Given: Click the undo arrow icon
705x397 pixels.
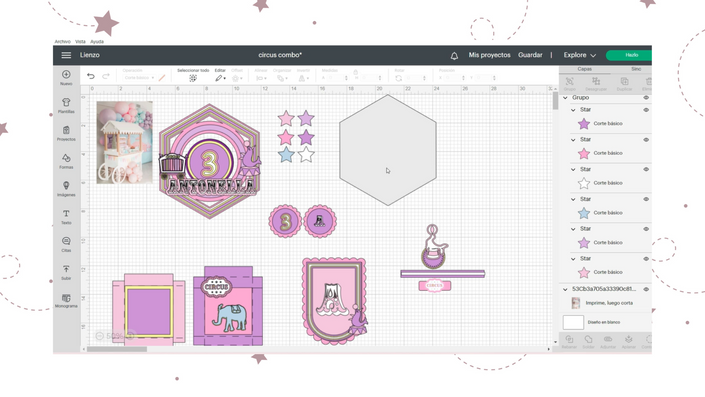Looking at the screenshot, I should coord(91,76).
